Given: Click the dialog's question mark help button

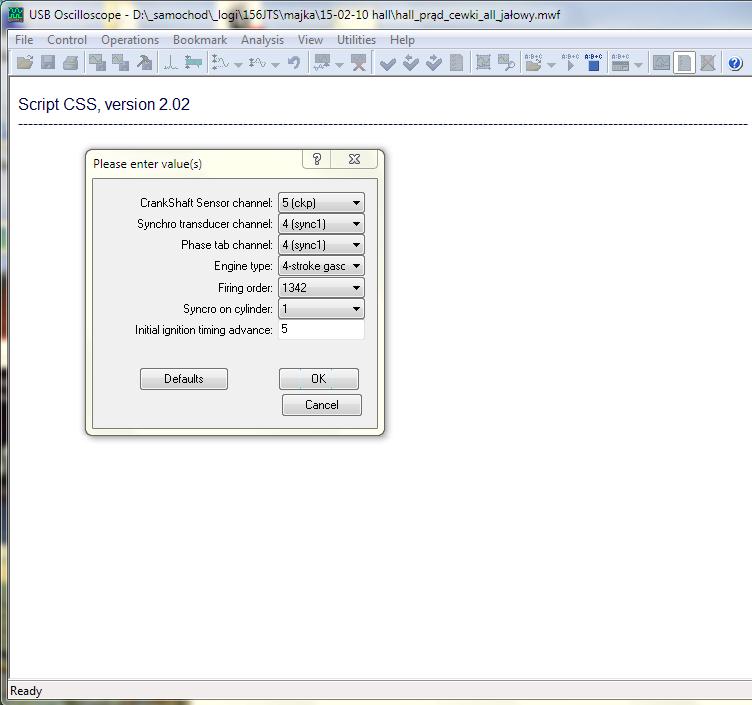Looking at the screenshot, I should [317, 159].
